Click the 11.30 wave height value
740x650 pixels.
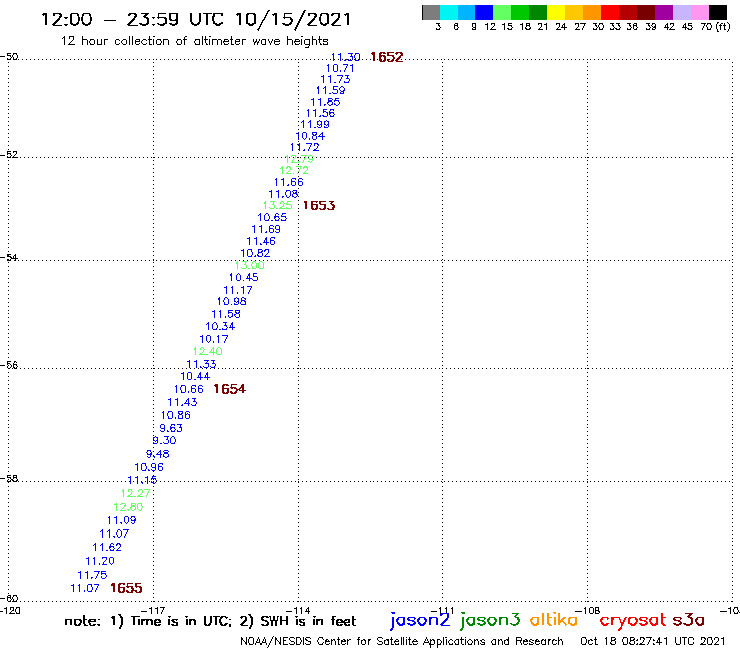click(345, 57)
